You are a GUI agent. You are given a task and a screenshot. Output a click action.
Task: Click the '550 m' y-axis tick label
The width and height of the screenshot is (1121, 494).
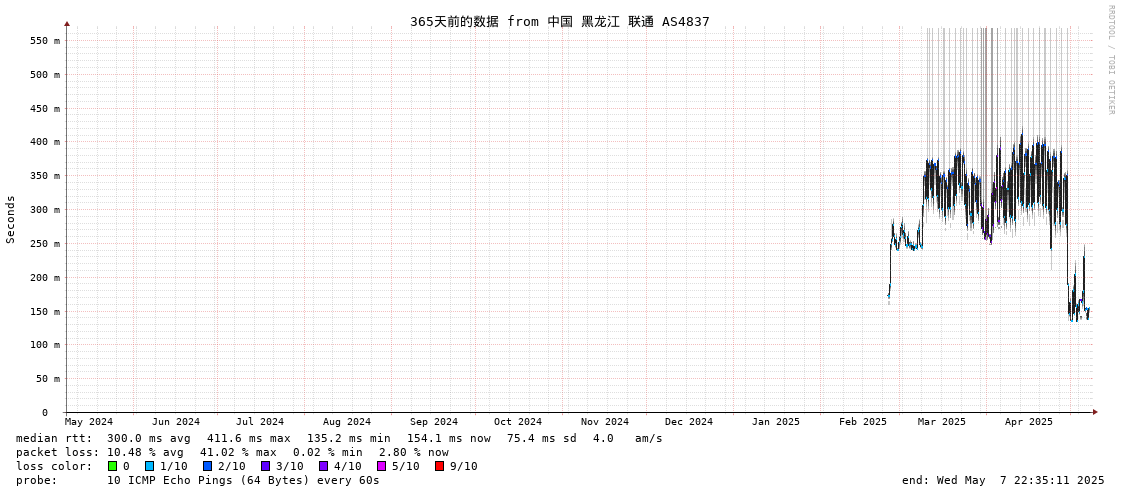pos(45,41)
